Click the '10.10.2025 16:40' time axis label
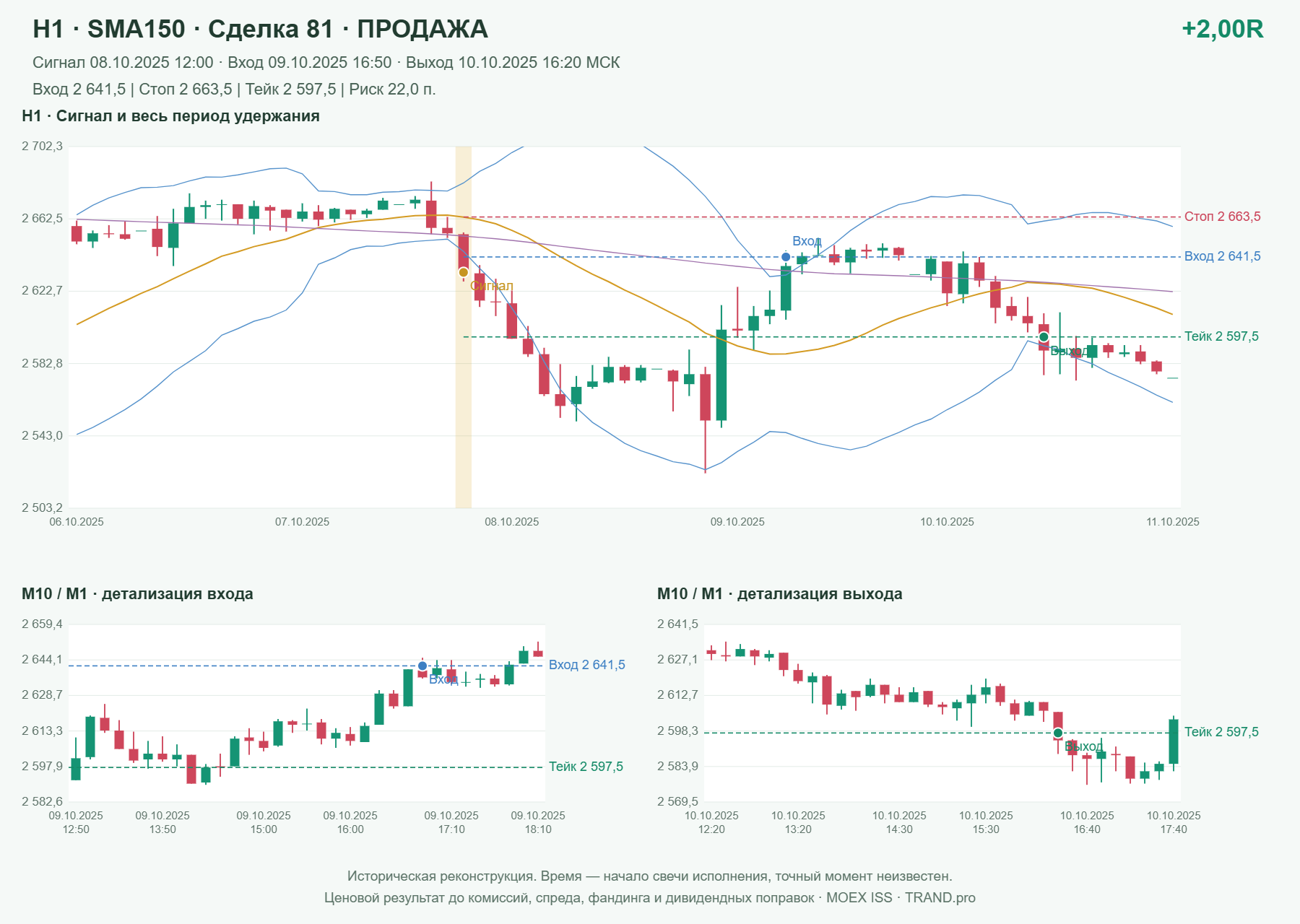1300x924 pixels. pyautogui.click(x=1087, y=822)
